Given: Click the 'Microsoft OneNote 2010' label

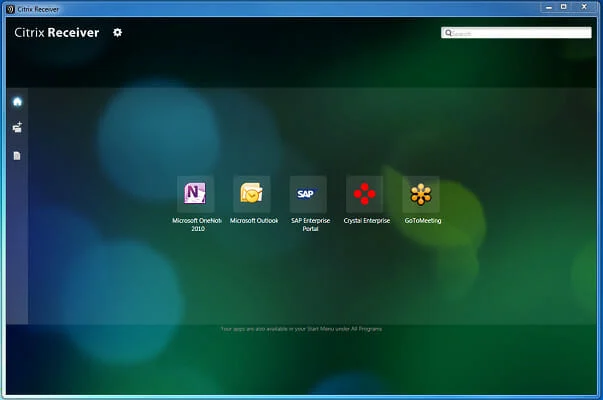Looking at the screenshot, I should coord(197,225).
